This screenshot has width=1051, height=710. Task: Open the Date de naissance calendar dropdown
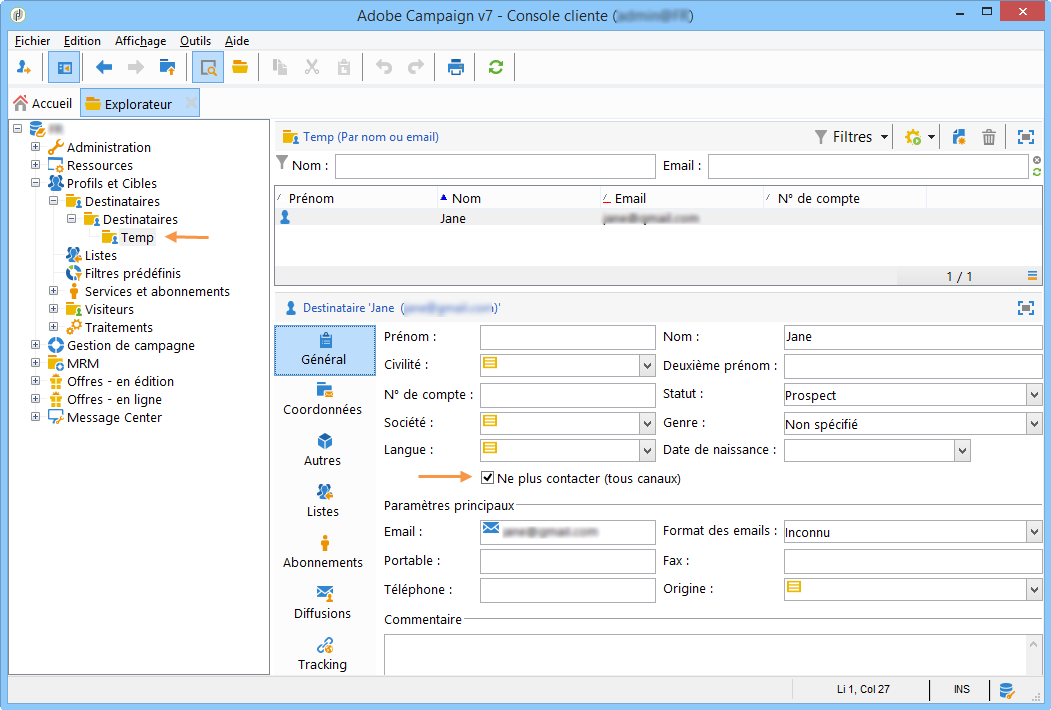963,451
